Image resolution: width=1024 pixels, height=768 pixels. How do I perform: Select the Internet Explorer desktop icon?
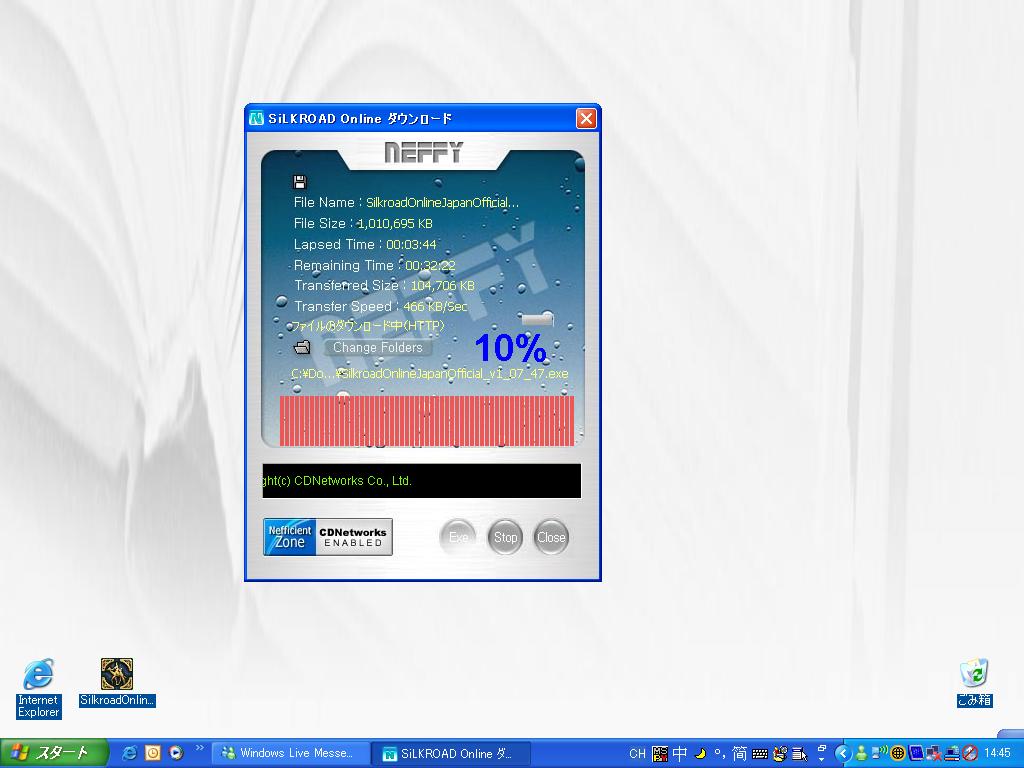[39, 688]
